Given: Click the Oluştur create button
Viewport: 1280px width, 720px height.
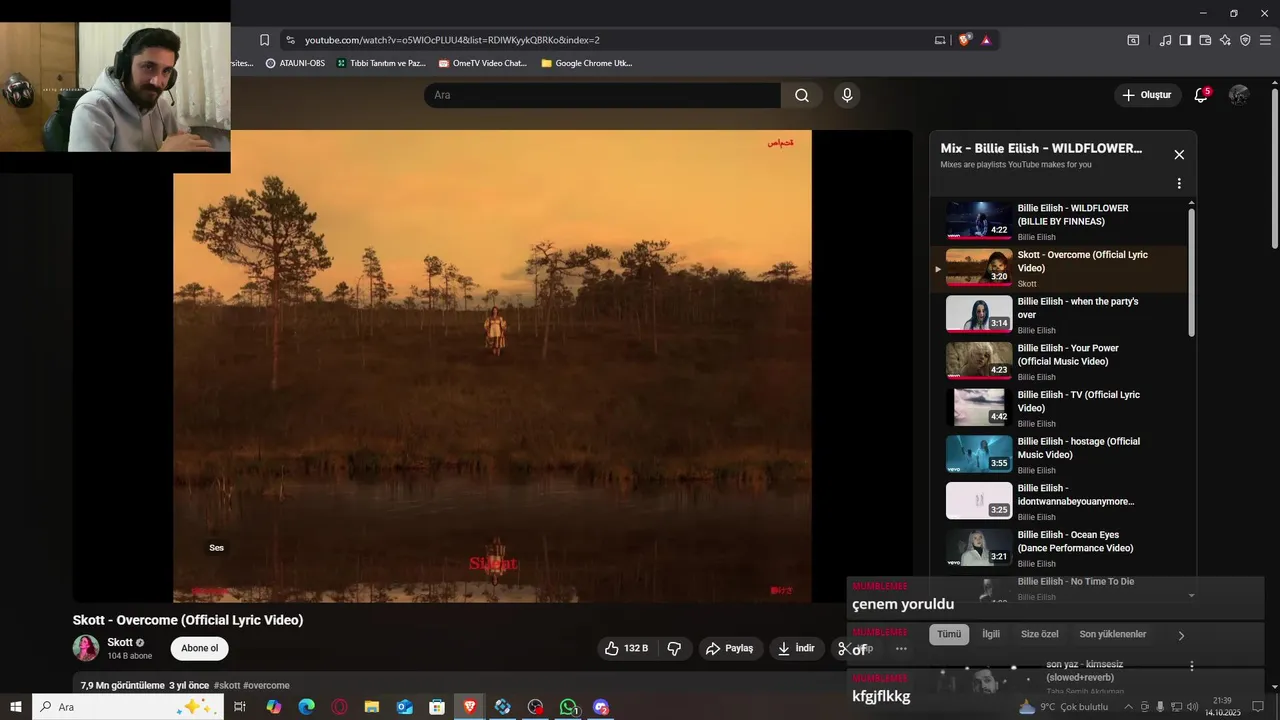Looking at the screenshot, I should 1146,95.
